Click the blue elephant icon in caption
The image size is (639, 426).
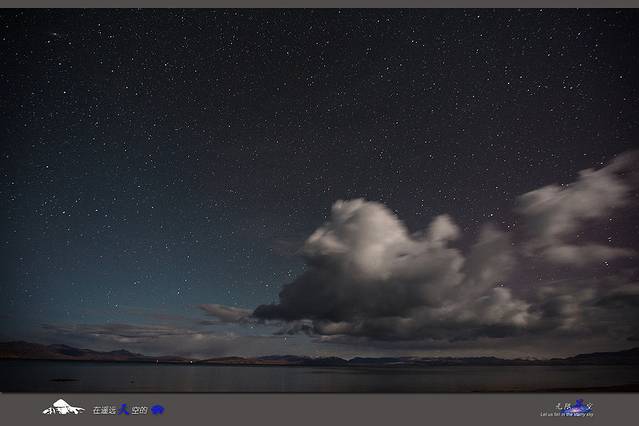(x=157, y=409)
